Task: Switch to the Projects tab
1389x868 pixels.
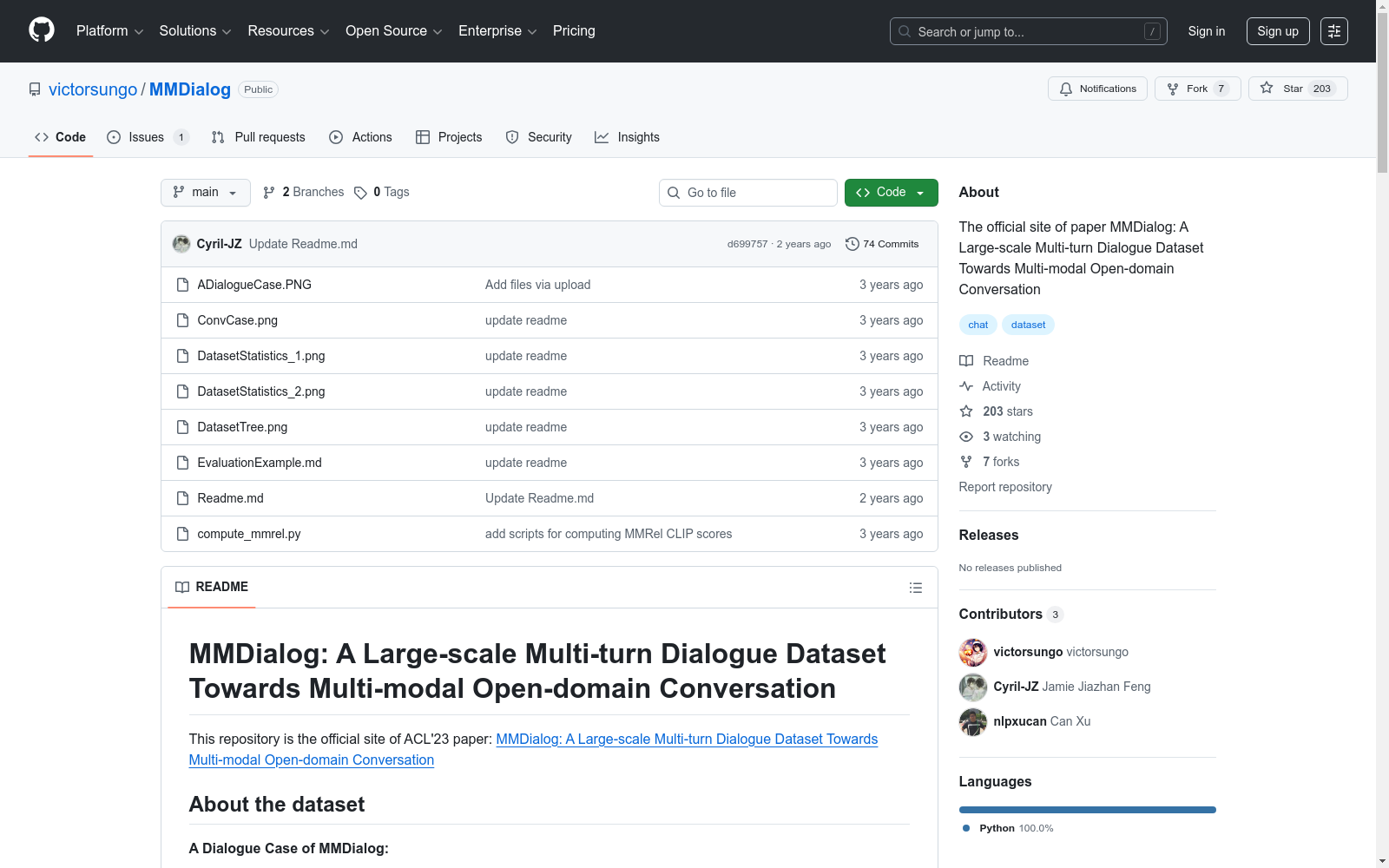Action: (449, 137)
